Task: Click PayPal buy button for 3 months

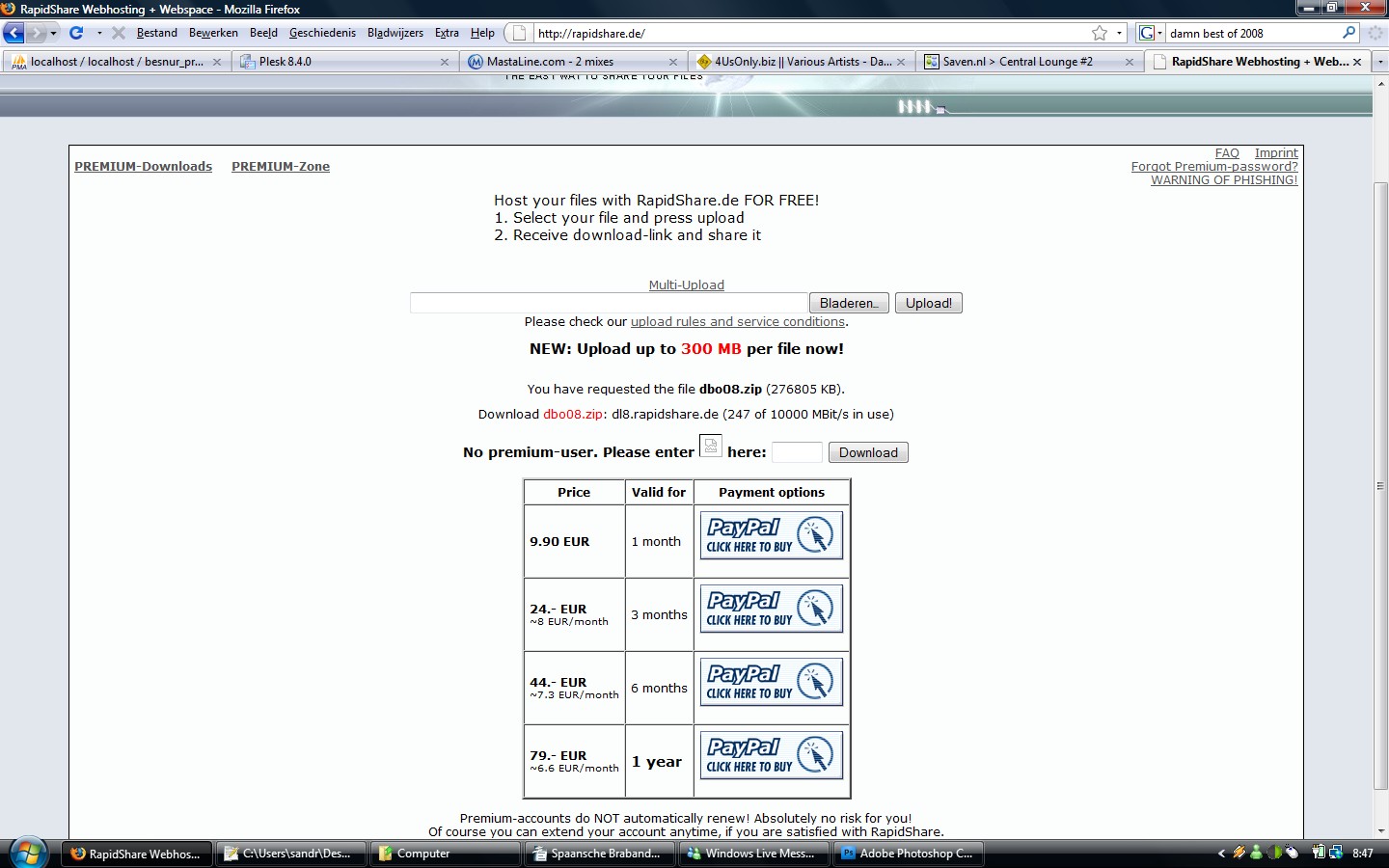Action: [771, 609]
